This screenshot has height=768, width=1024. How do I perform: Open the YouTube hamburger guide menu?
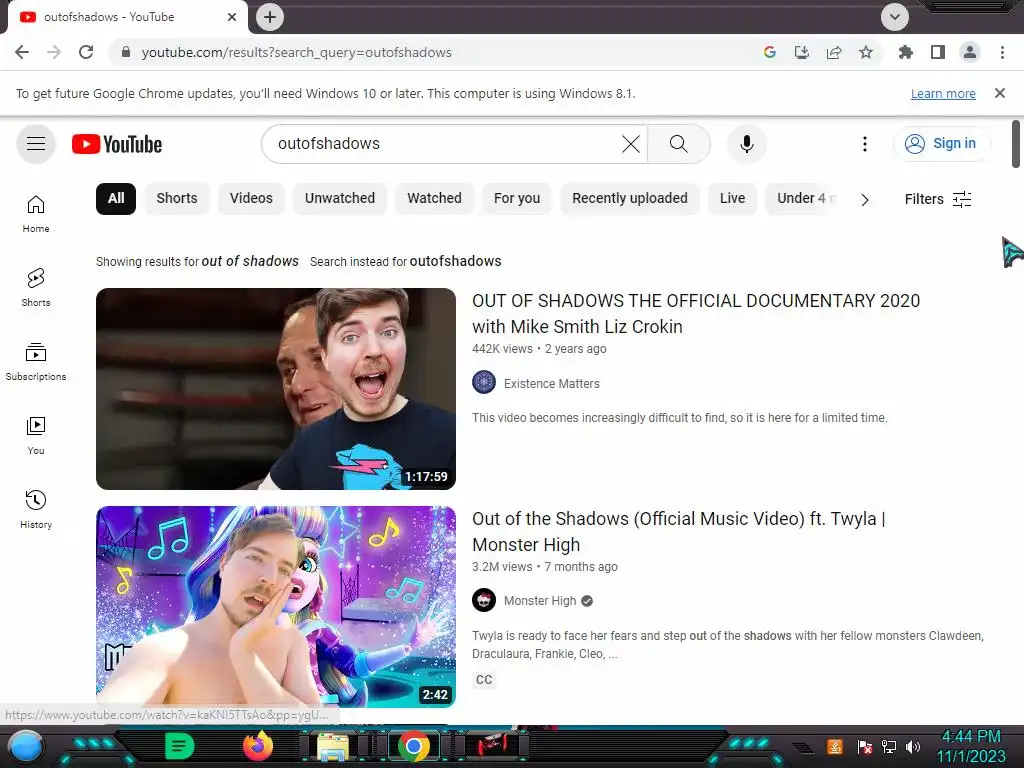[36, 144]
